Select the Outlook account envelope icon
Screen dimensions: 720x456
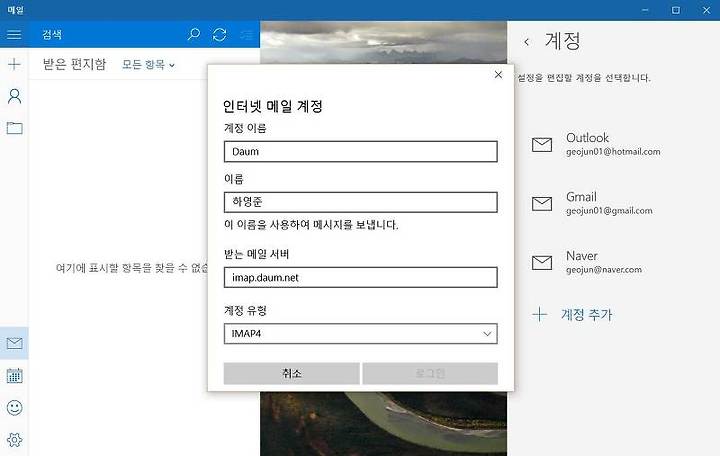click(542, 145)
